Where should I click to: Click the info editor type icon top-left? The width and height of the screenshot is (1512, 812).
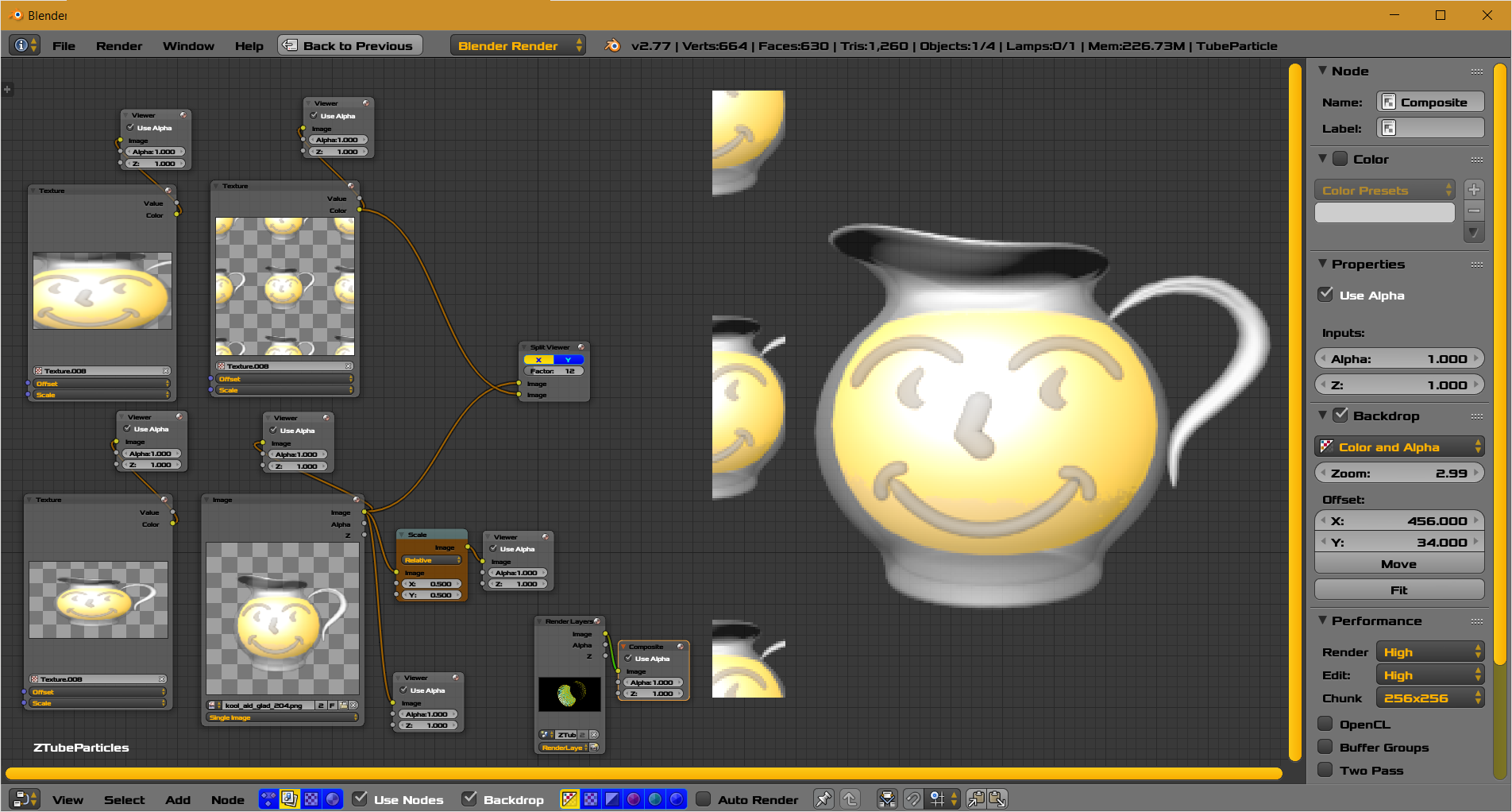pos(25,45)
